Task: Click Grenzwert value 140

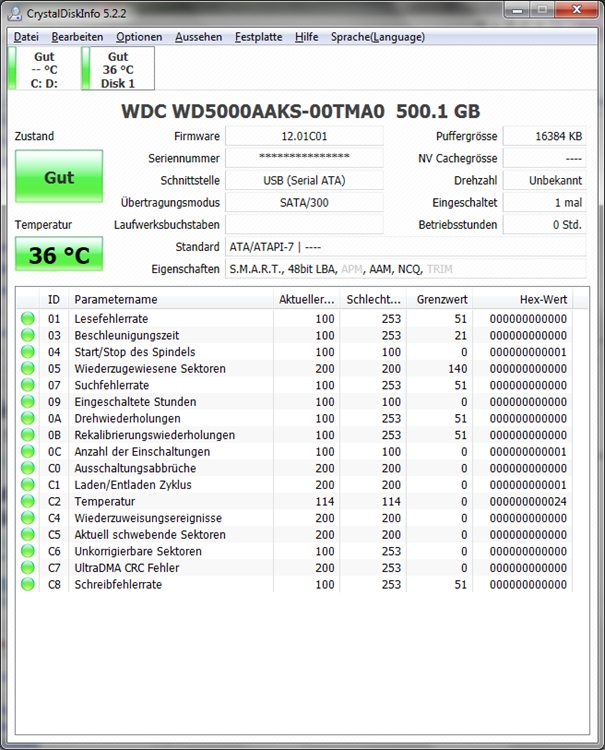Action: [x=458, y=368]
